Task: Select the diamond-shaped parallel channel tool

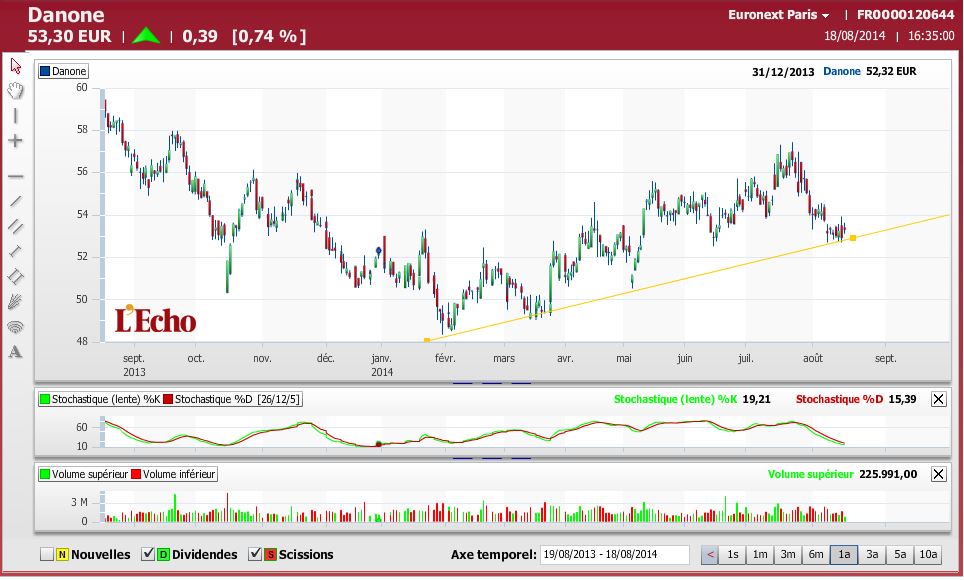Action: [x=15, y=276]
